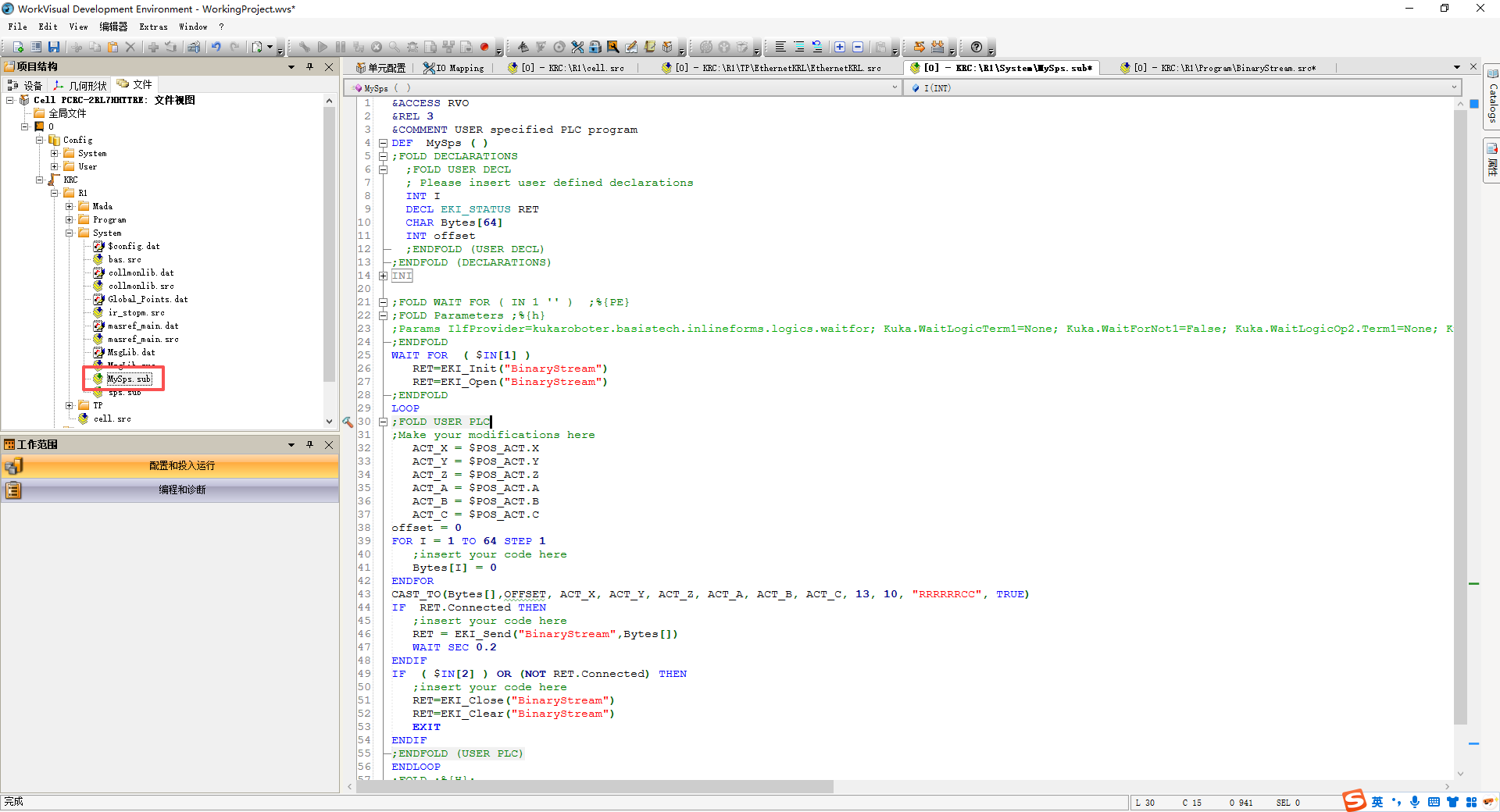Switch to the IO Mapping tab
1500x812 pixels.
click(x=454, y=68)
